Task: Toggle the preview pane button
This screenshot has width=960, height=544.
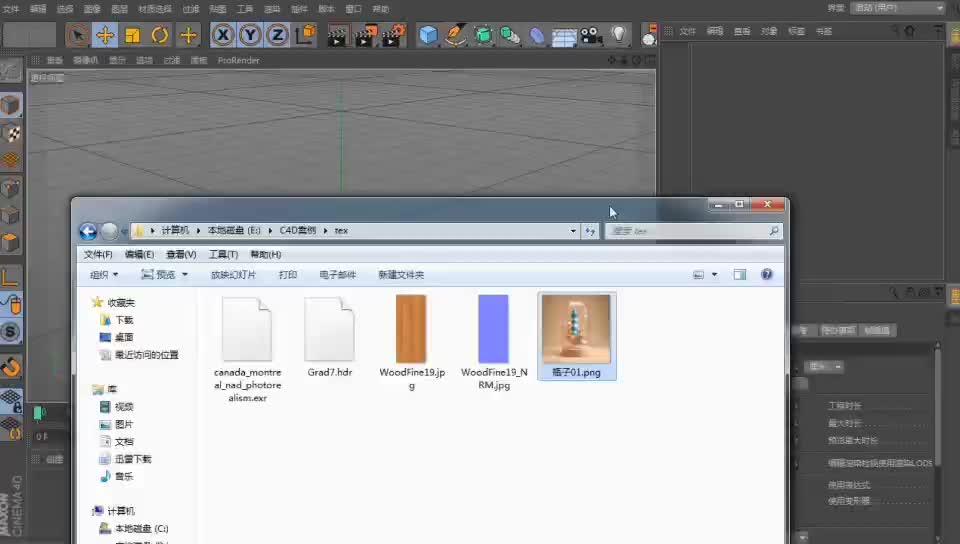Action: pos(740,275)
